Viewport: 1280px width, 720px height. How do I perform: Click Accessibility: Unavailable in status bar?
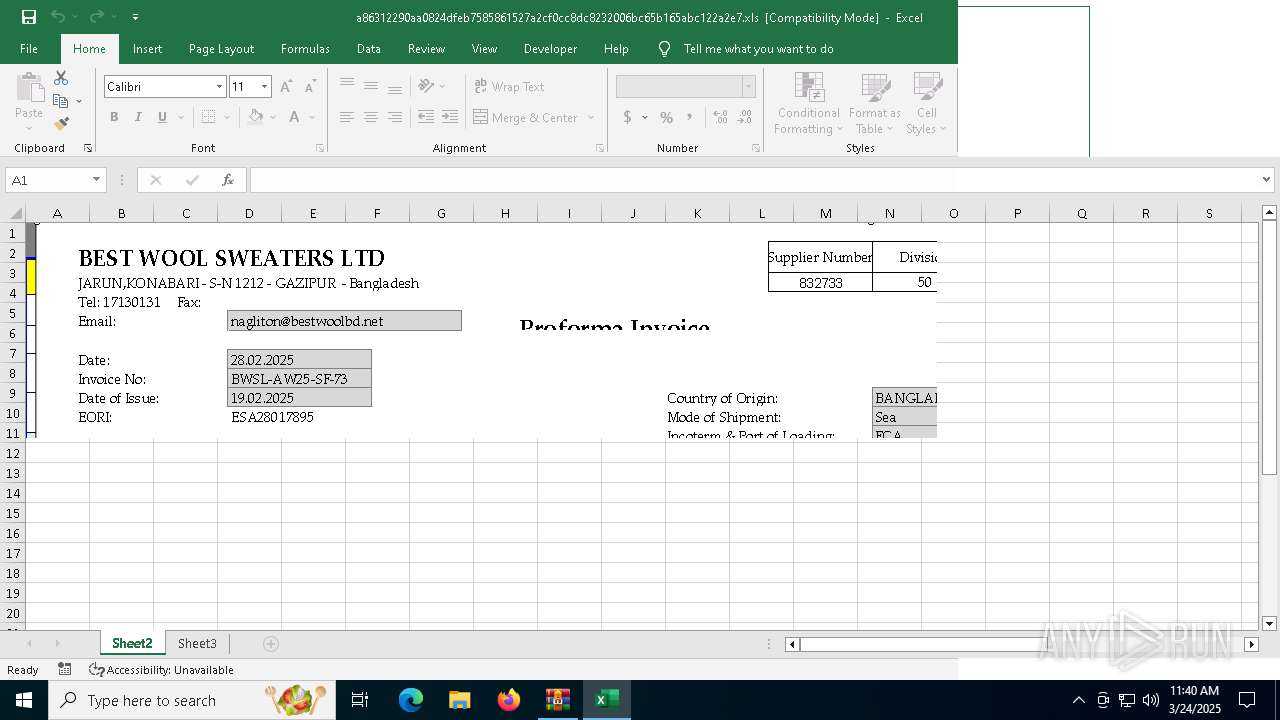coord(162,670)
